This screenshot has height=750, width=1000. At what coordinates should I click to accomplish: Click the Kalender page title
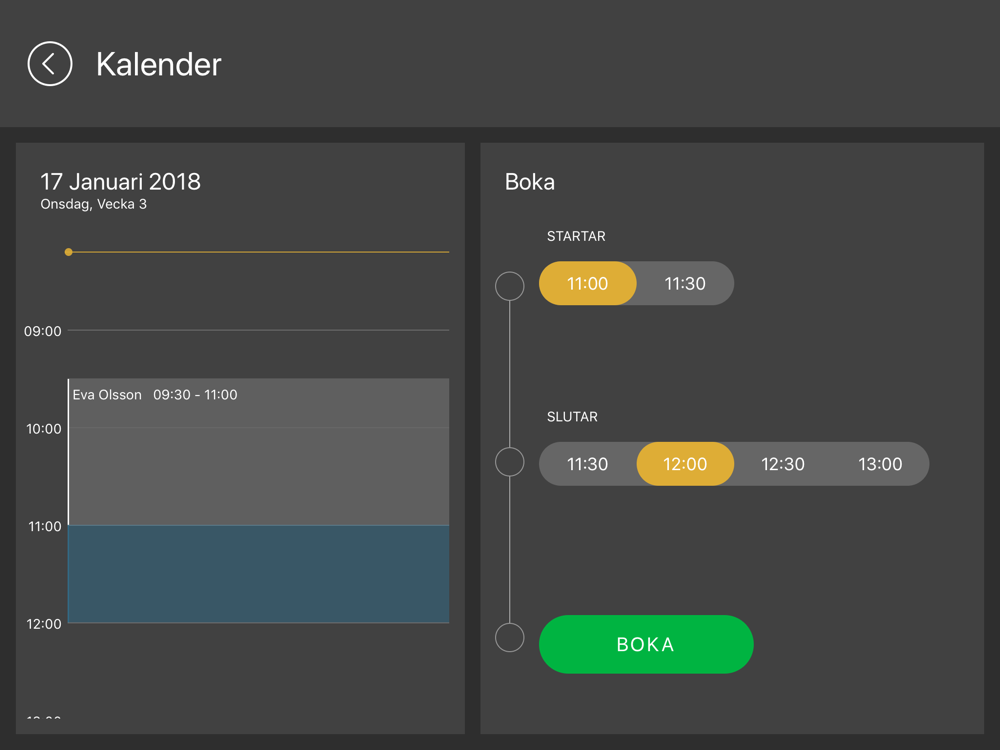[158, 65]
